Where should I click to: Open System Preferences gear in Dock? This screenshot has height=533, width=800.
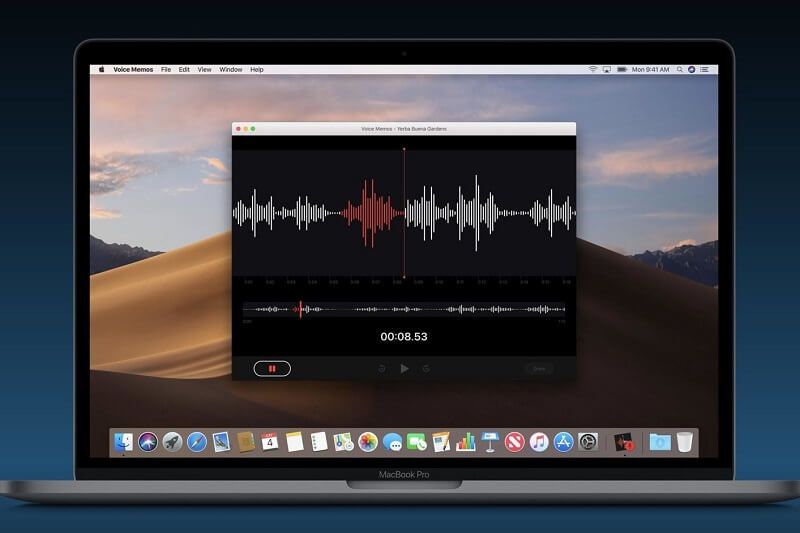click(x=588, y=442)
